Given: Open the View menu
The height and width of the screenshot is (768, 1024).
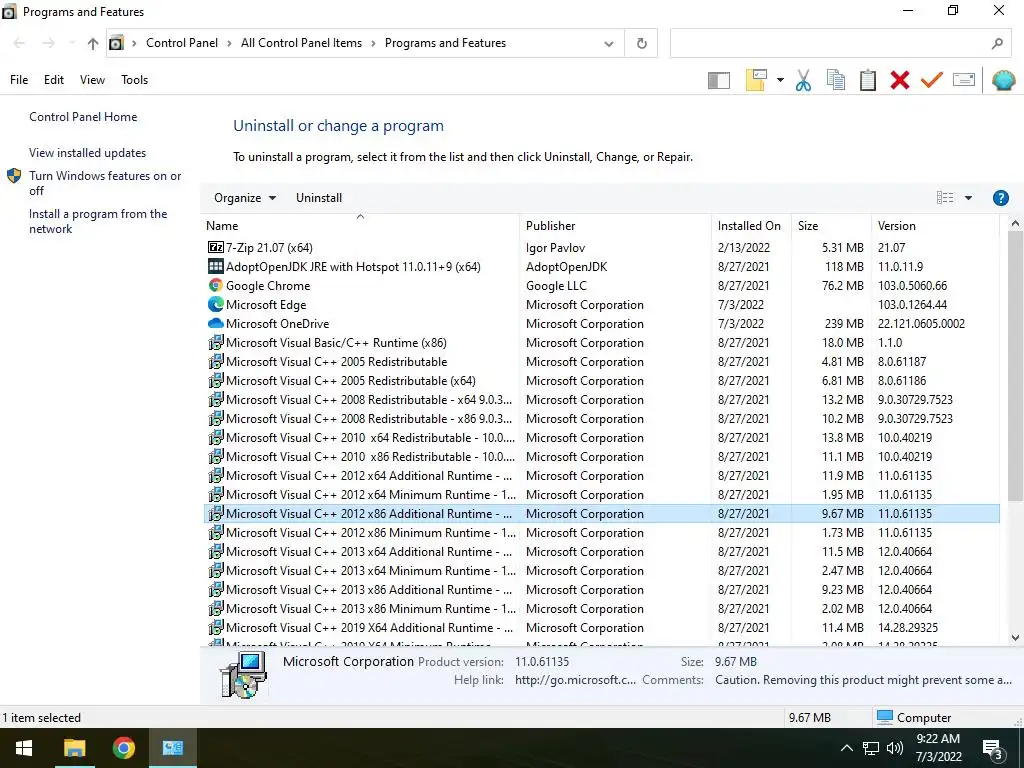Looking at the screenshot, I should pos(92,80).
